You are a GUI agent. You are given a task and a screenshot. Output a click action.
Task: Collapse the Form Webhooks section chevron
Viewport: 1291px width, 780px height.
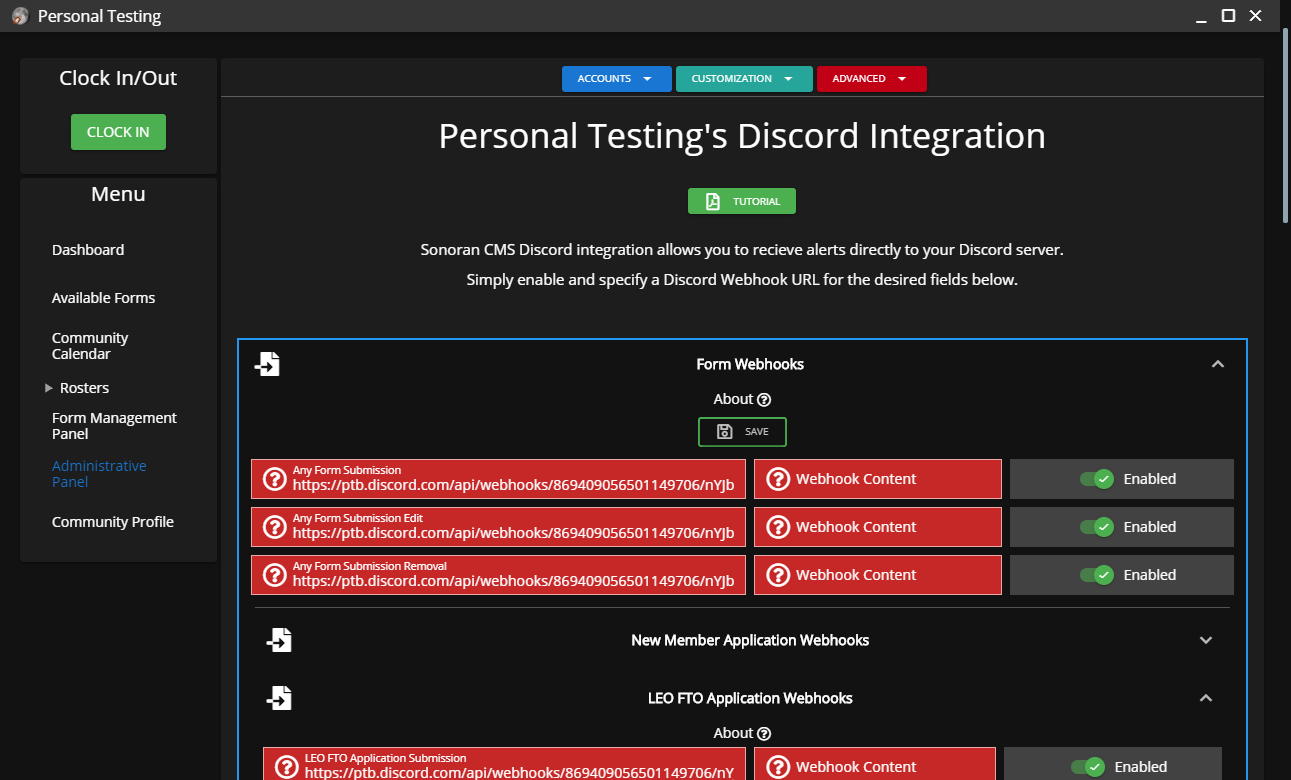click(1217, 364)
